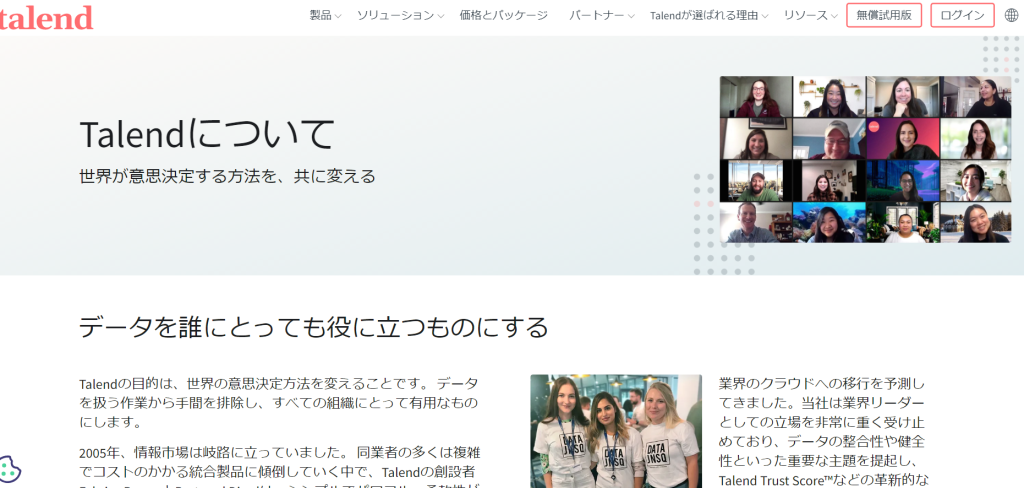The width and height of the screenshot is (1024, 488).
Task: Click the video-call team collage image
Action: (x=865, y=159)
